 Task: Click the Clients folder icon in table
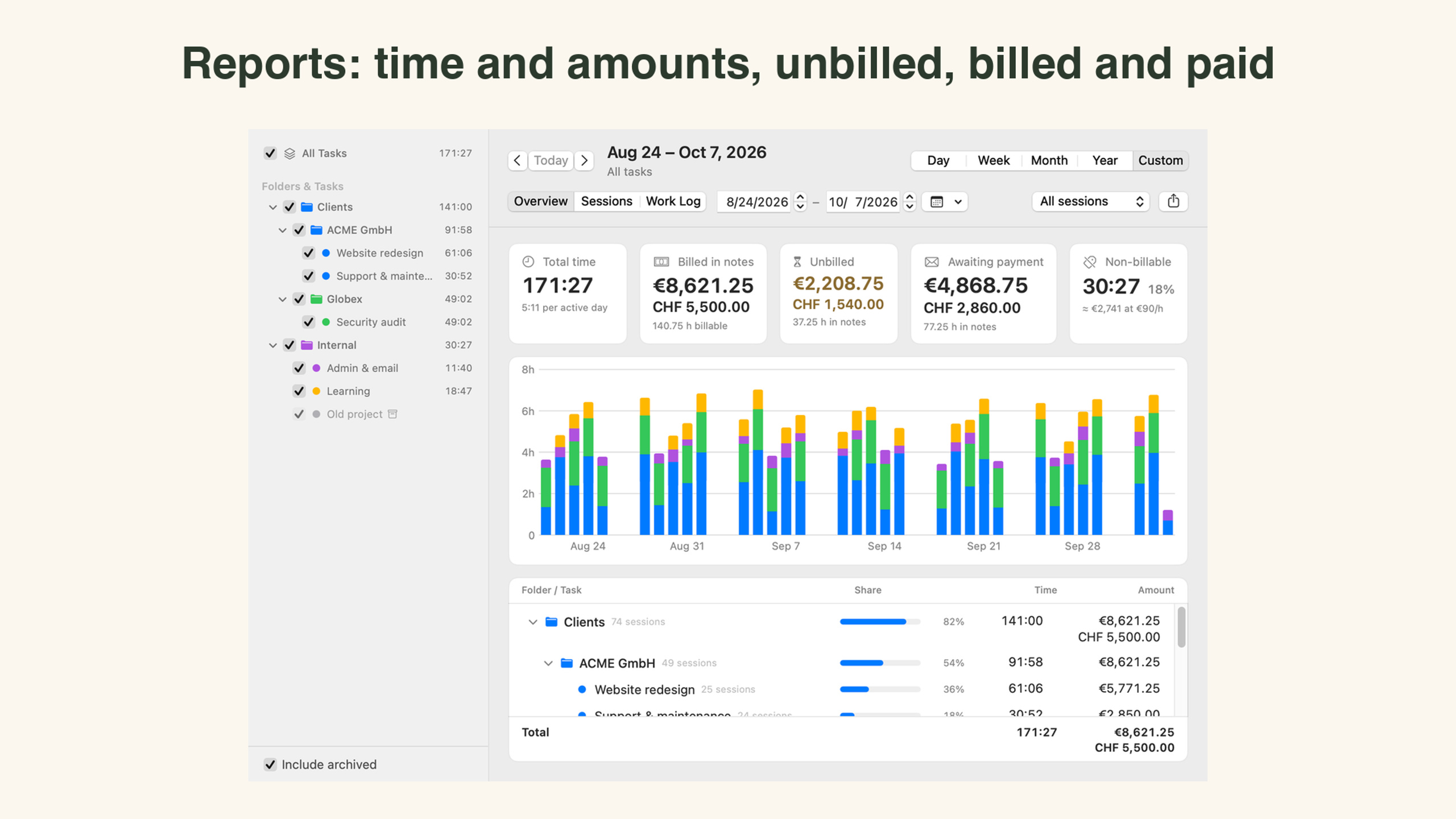click(x=551, y=622)
